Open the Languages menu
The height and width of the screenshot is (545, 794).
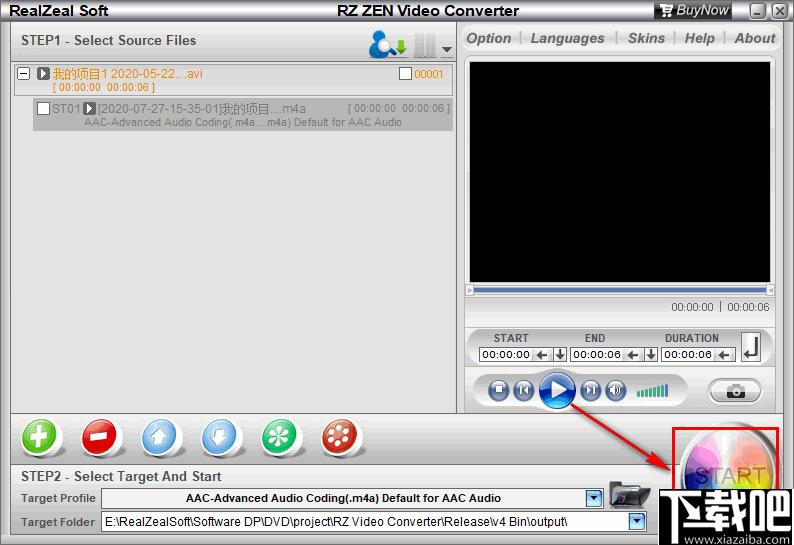567,38
